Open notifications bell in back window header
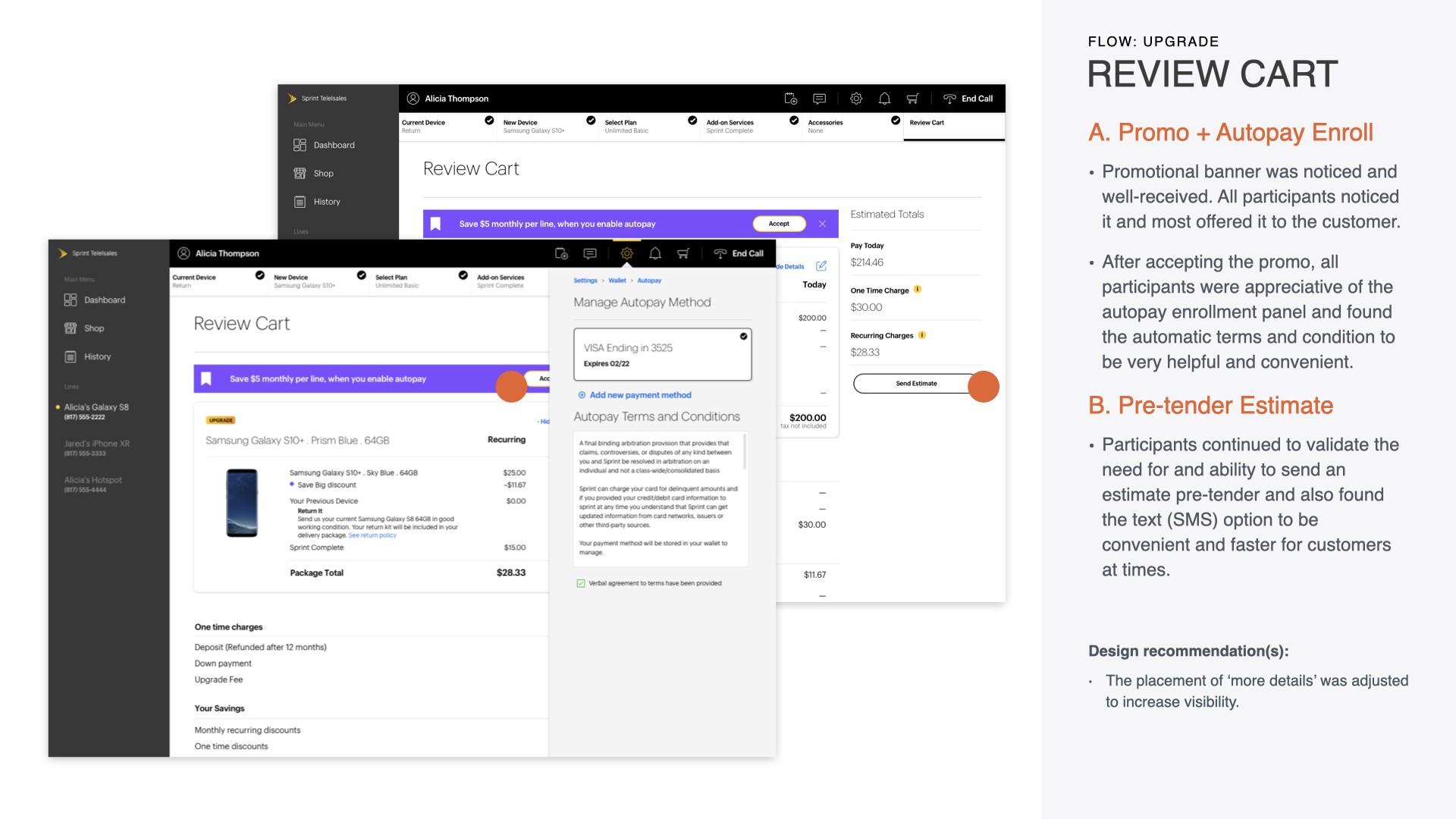The image size is (1456, 819). [x=884, y=99]
